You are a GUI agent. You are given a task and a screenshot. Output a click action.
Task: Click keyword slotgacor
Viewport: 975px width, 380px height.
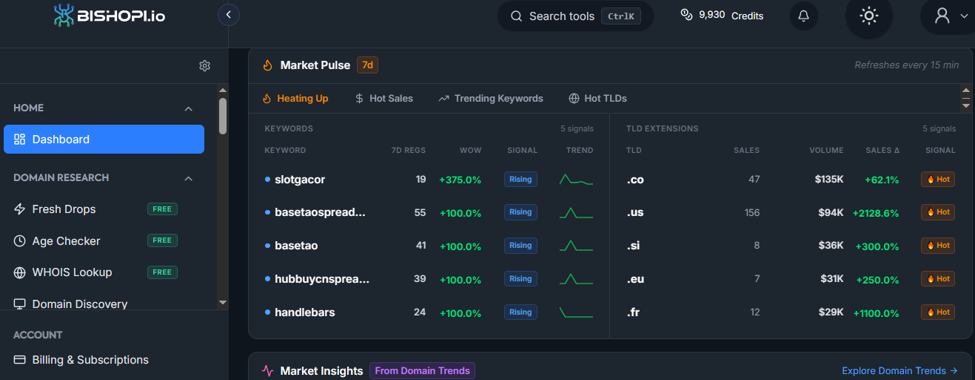click(300, 180)
